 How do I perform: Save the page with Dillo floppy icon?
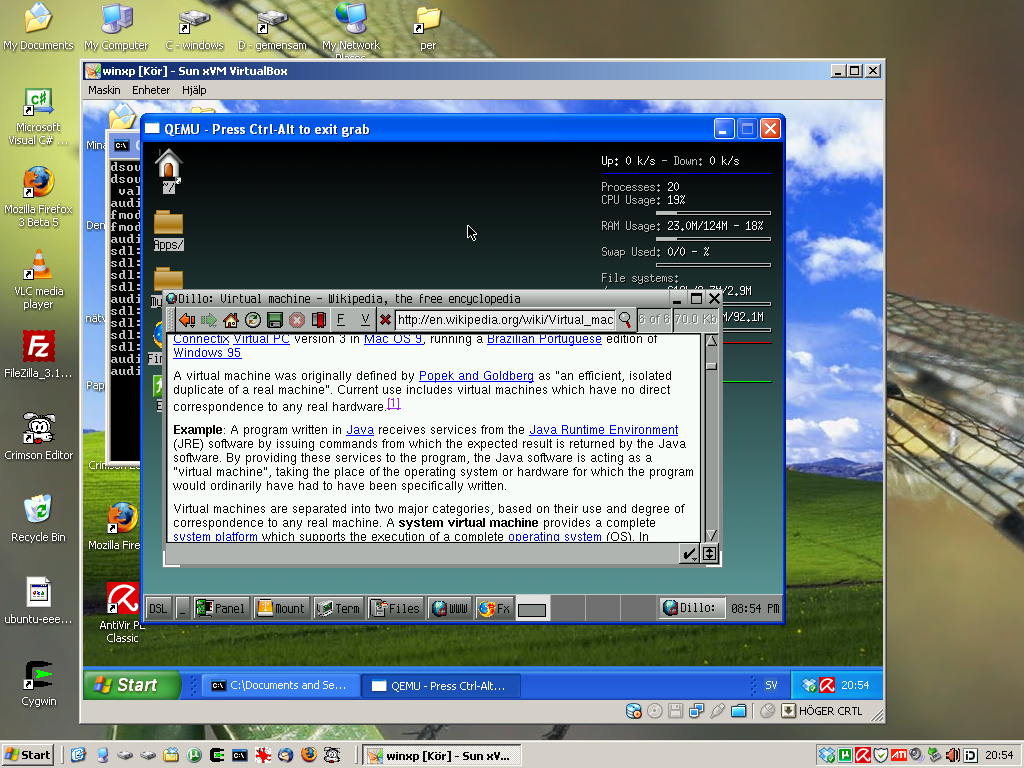[275, 320]
